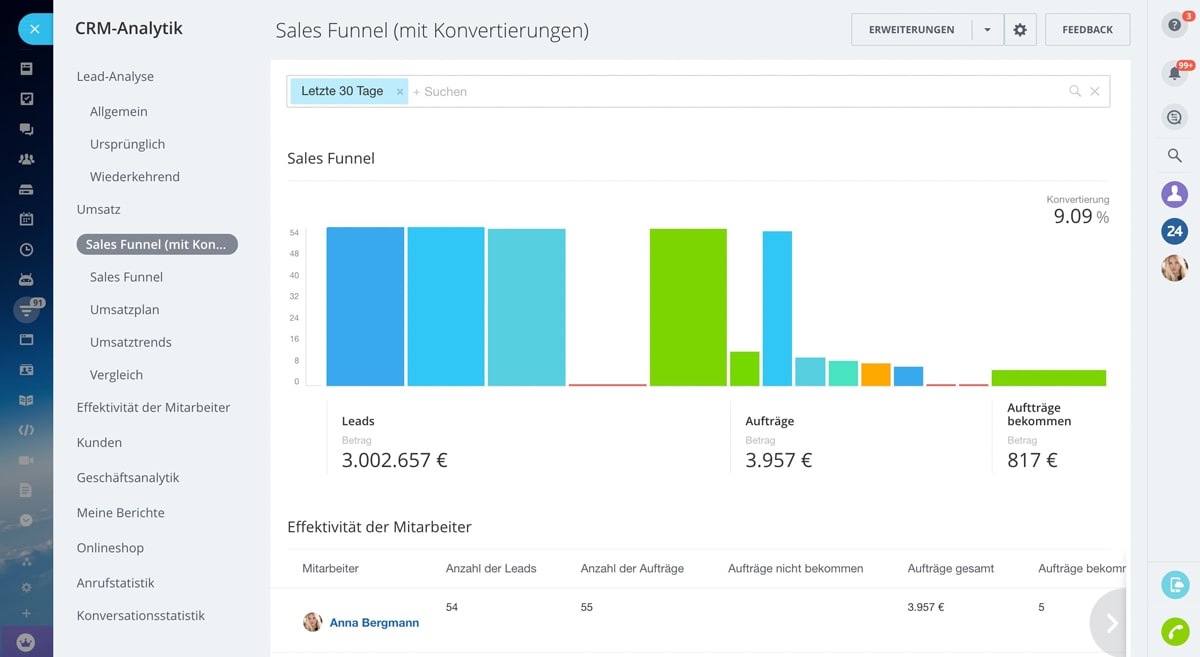Open Anna Bergmann's profile link
Viewport: 1200px width, 657px height.
373,623
